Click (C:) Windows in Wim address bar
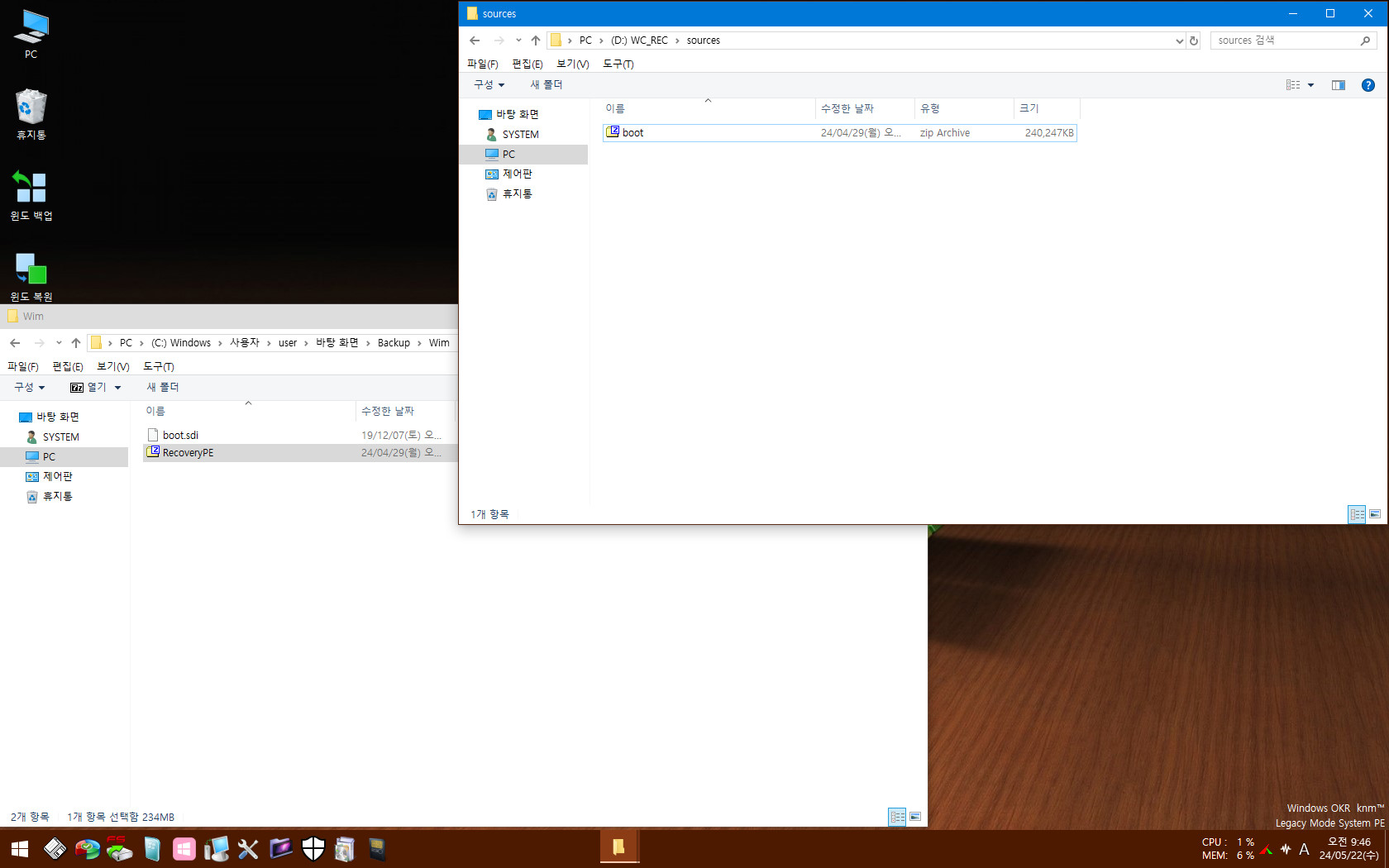 [x=180, y=343]
